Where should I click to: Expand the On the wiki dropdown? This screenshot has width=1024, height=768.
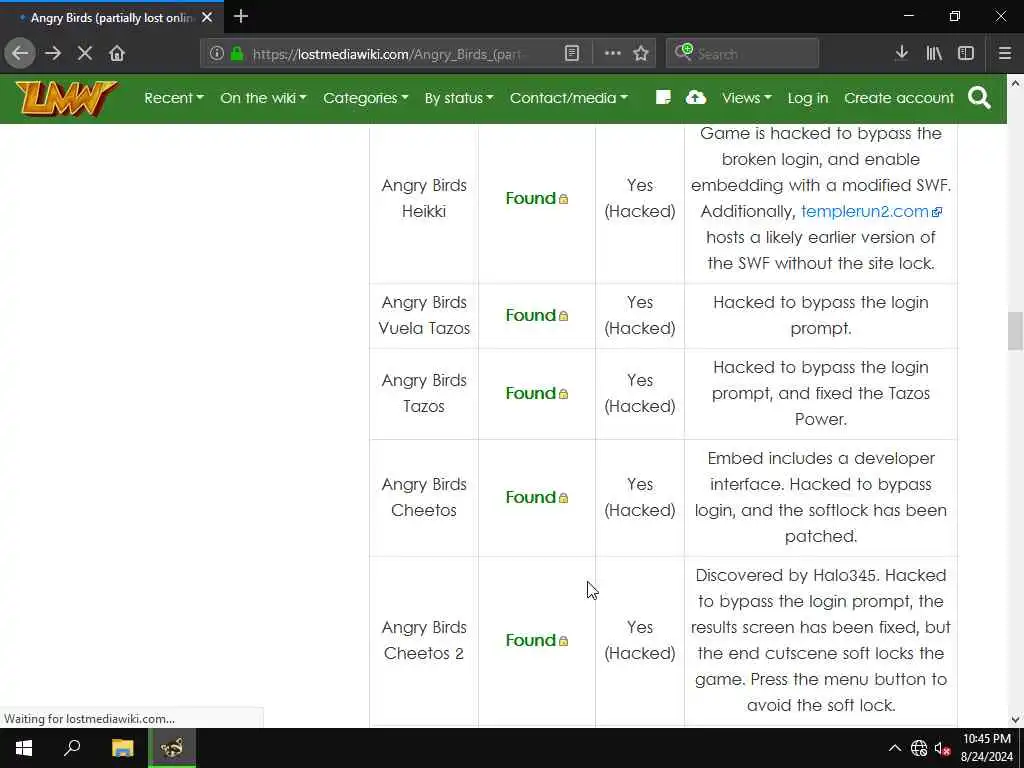[x=263, y=98]
